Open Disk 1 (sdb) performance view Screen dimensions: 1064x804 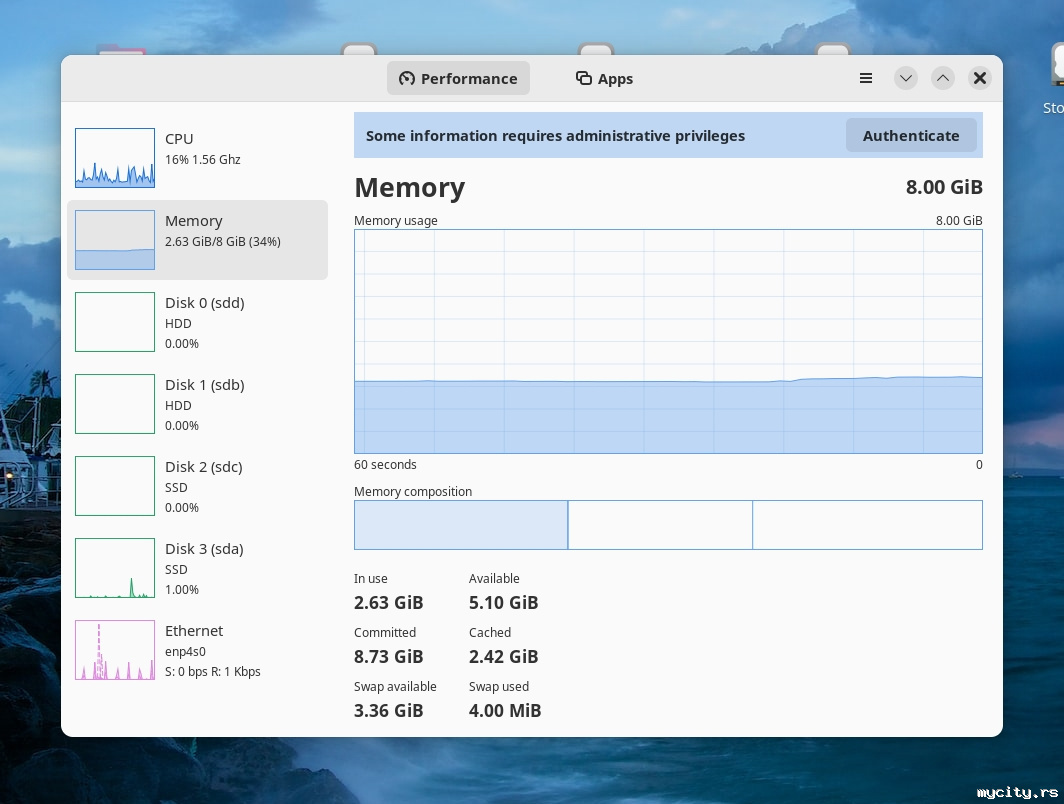pyautogui.click(x=197, y=404)
